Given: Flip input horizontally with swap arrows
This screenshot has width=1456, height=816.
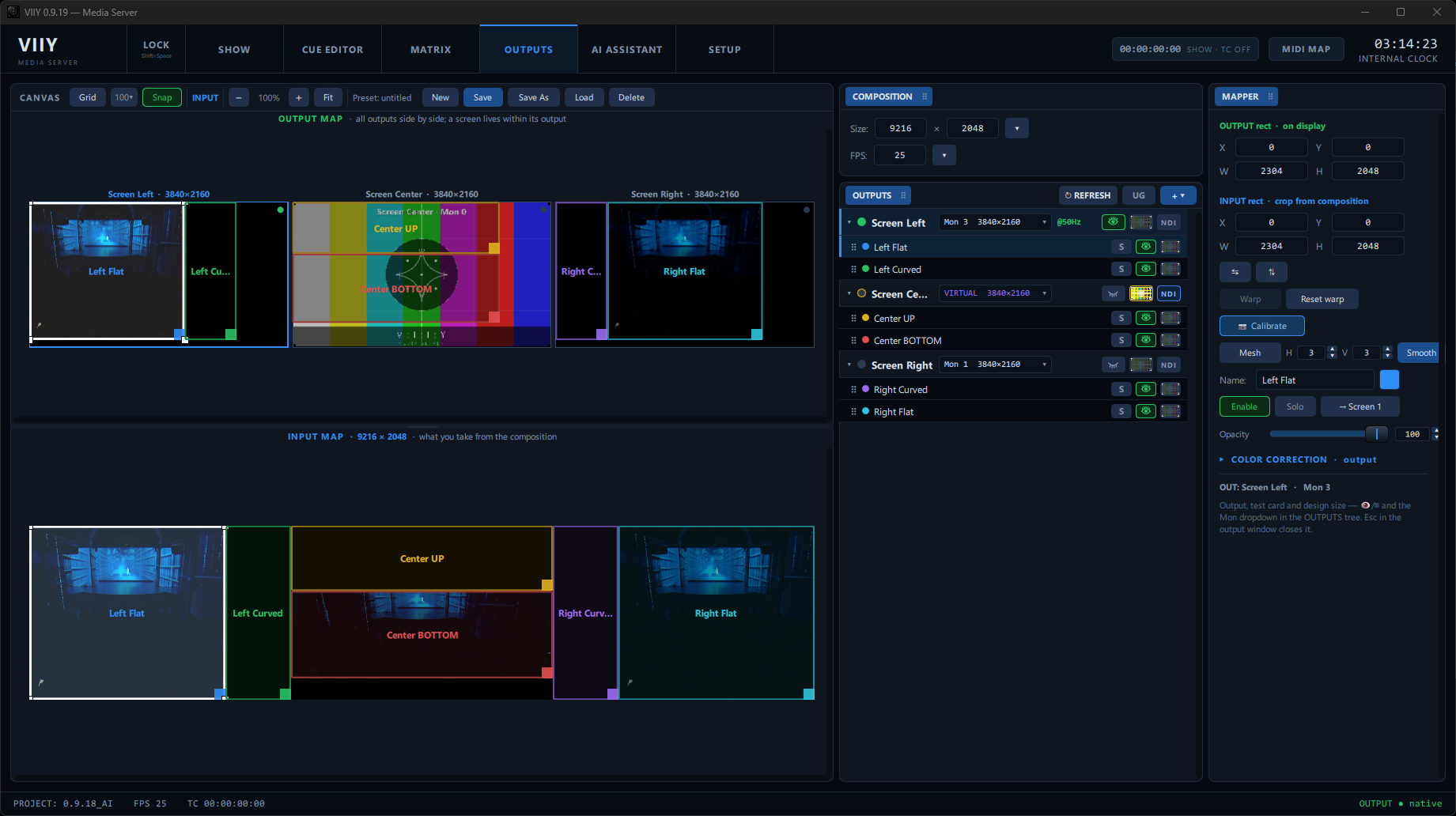Looking at the screenshot, I should pos(1235,272).
